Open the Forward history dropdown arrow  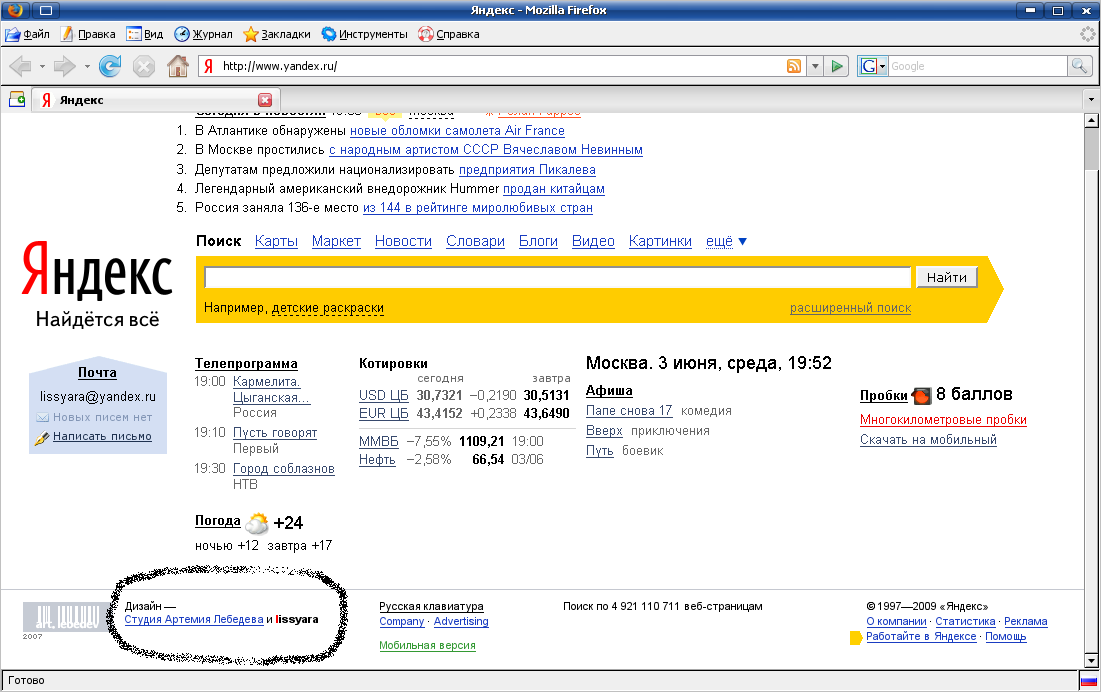click(x=87, y=67)
